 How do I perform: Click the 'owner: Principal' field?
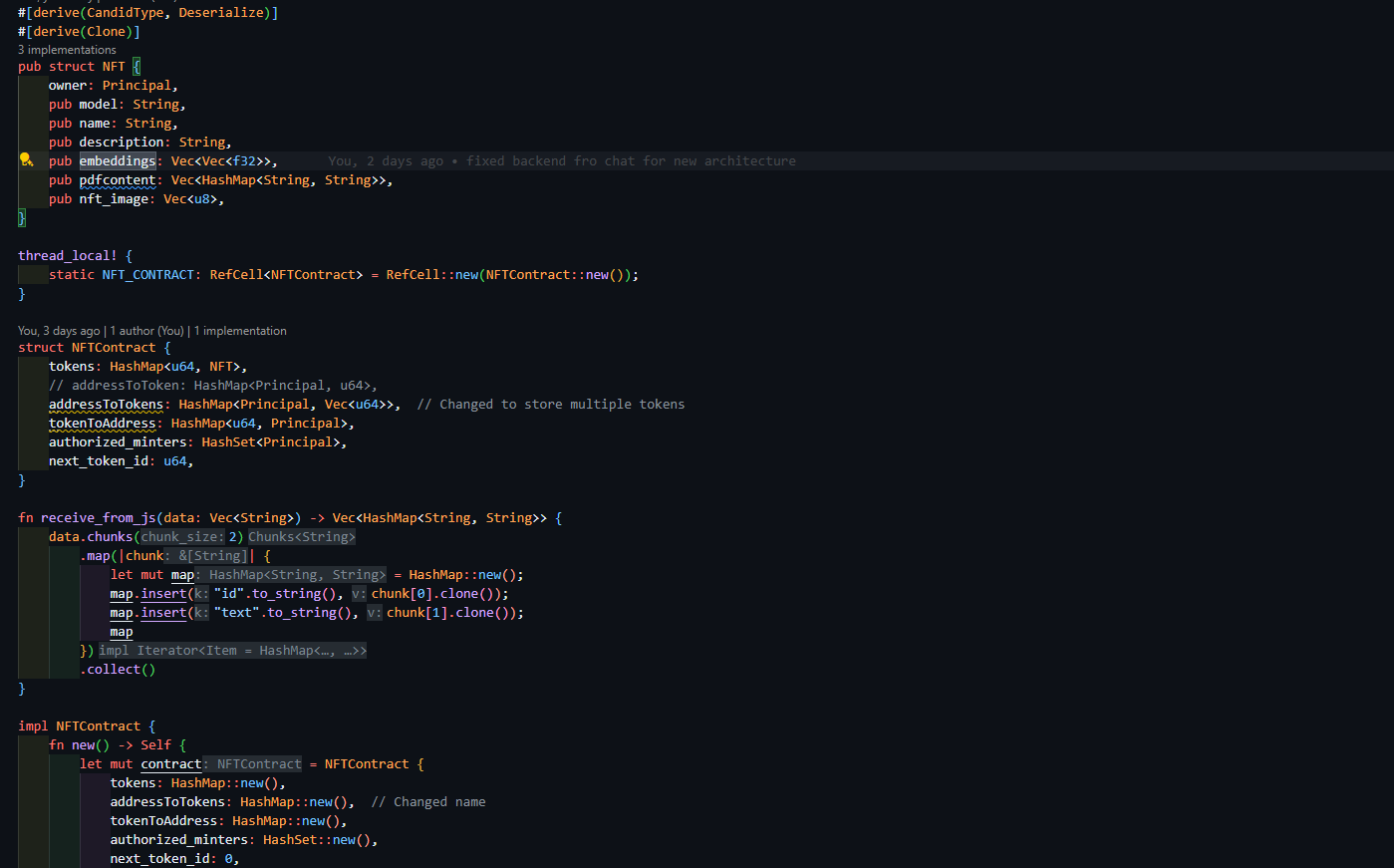(114, 86)
